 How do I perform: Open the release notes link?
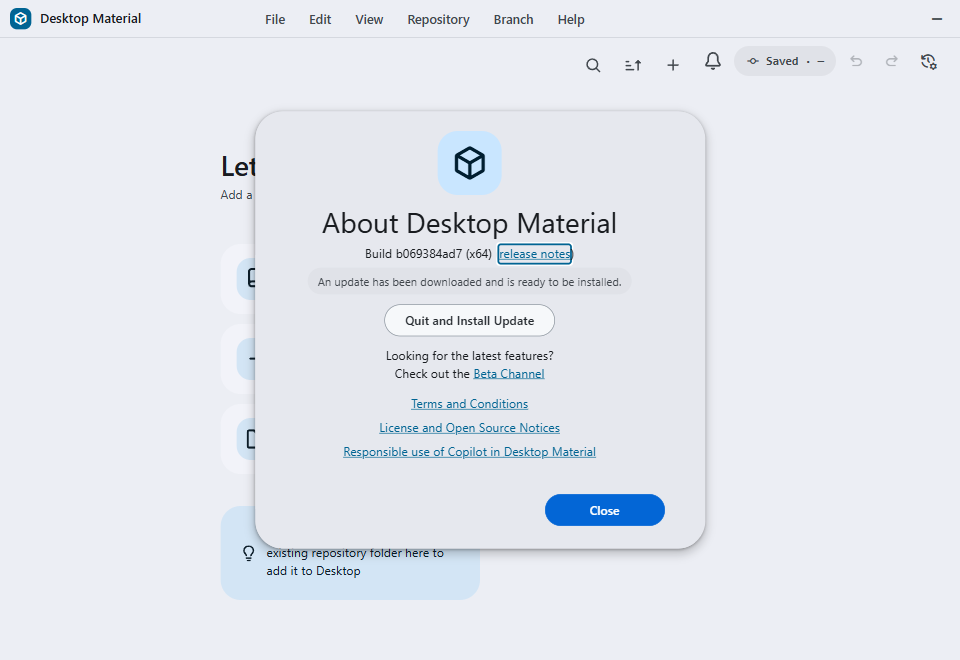pyautogui.click(x=535, y=254)
